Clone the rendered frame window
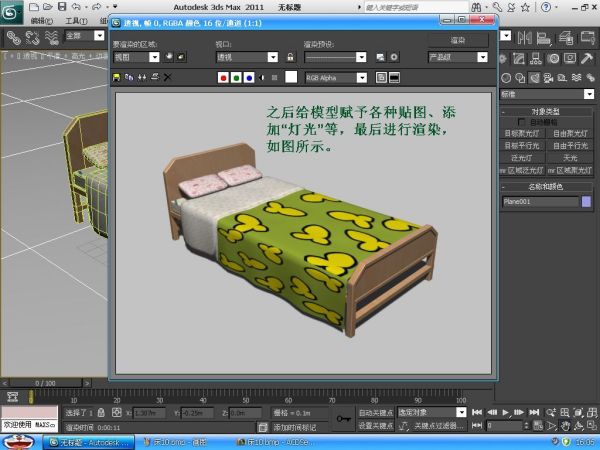600x450 pixels. 142,78
